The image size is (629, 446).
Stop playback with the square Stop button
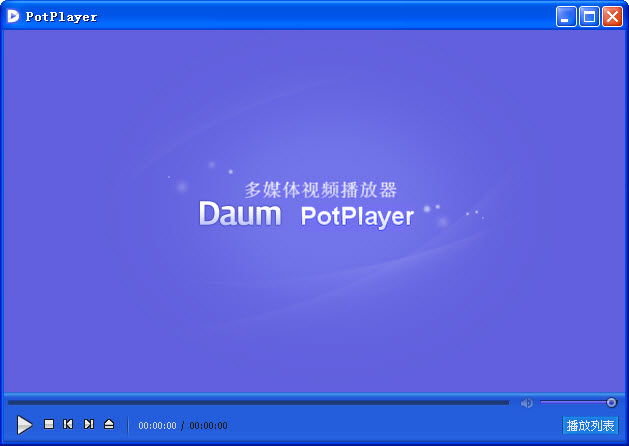point(49,424)
